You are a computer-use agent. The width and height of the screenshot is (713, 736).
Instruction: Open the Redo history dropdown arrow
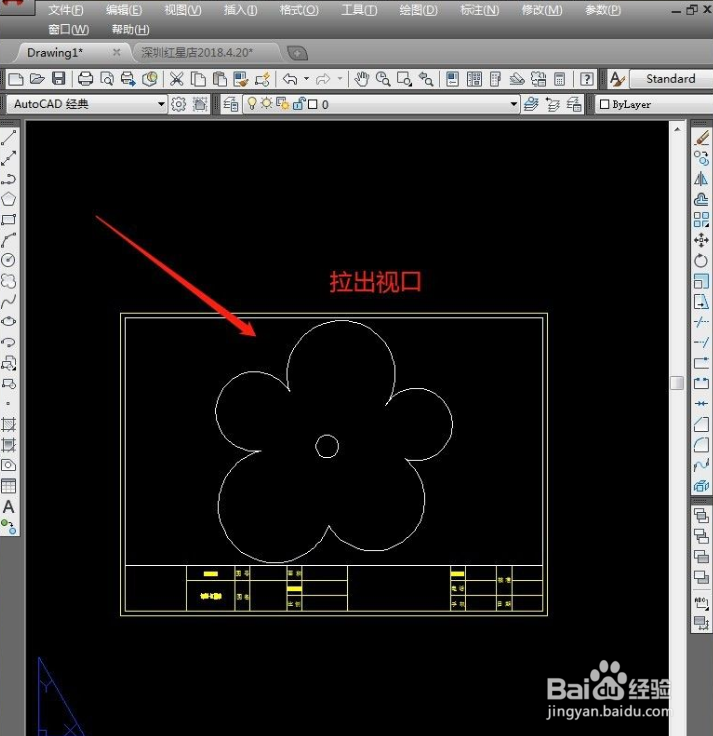[x=339, y=79]
